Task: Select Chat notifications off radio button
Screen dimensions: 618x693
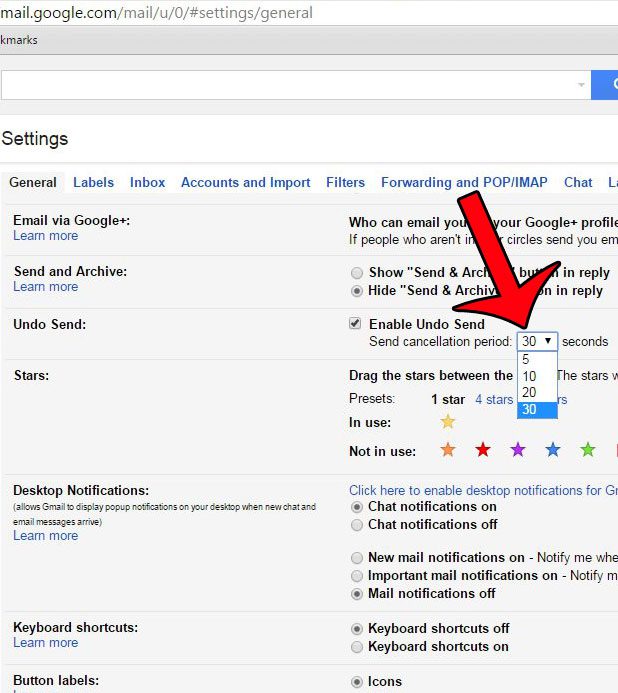Action: [357, 524]
